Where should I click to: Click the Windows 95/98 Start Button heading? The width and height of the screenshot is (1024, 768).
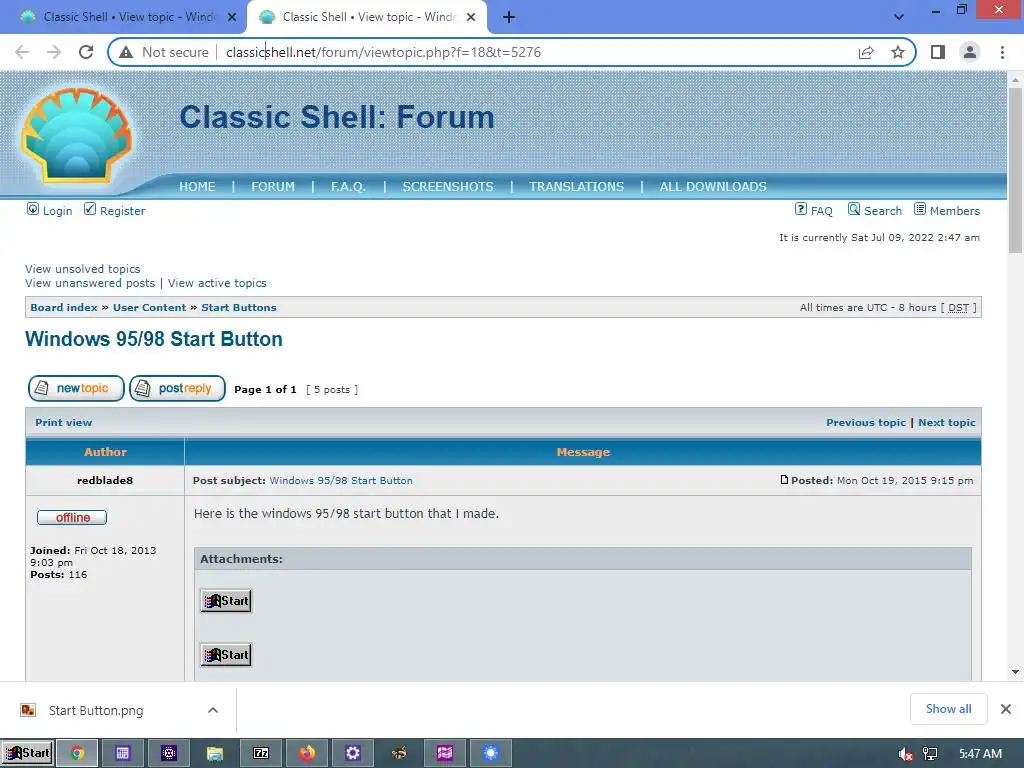point(154,339)
